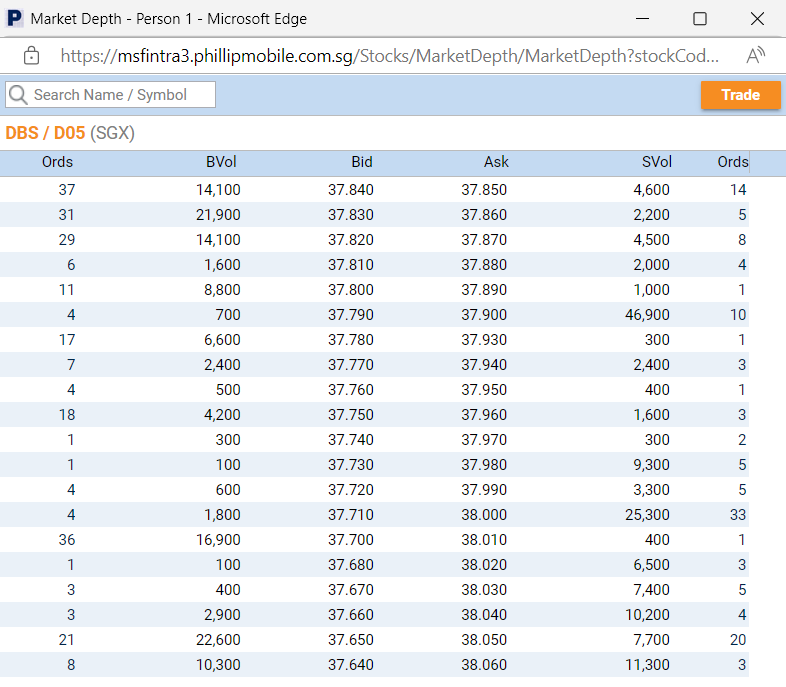Select bid price 37.800

[351, 290]
